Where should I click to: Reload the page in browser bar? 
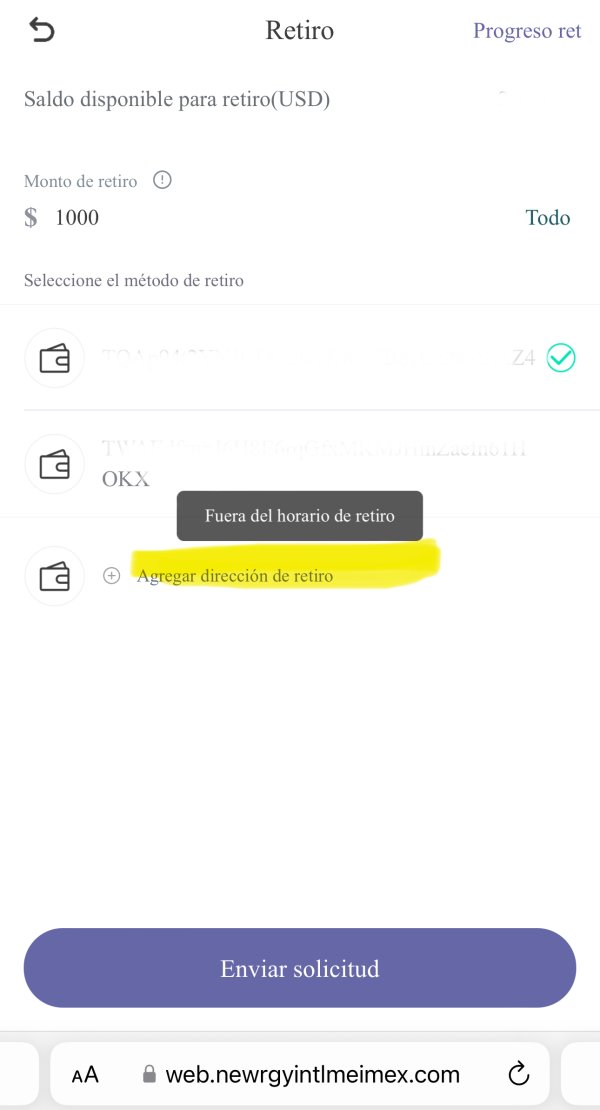click(x=519, y=1075)
